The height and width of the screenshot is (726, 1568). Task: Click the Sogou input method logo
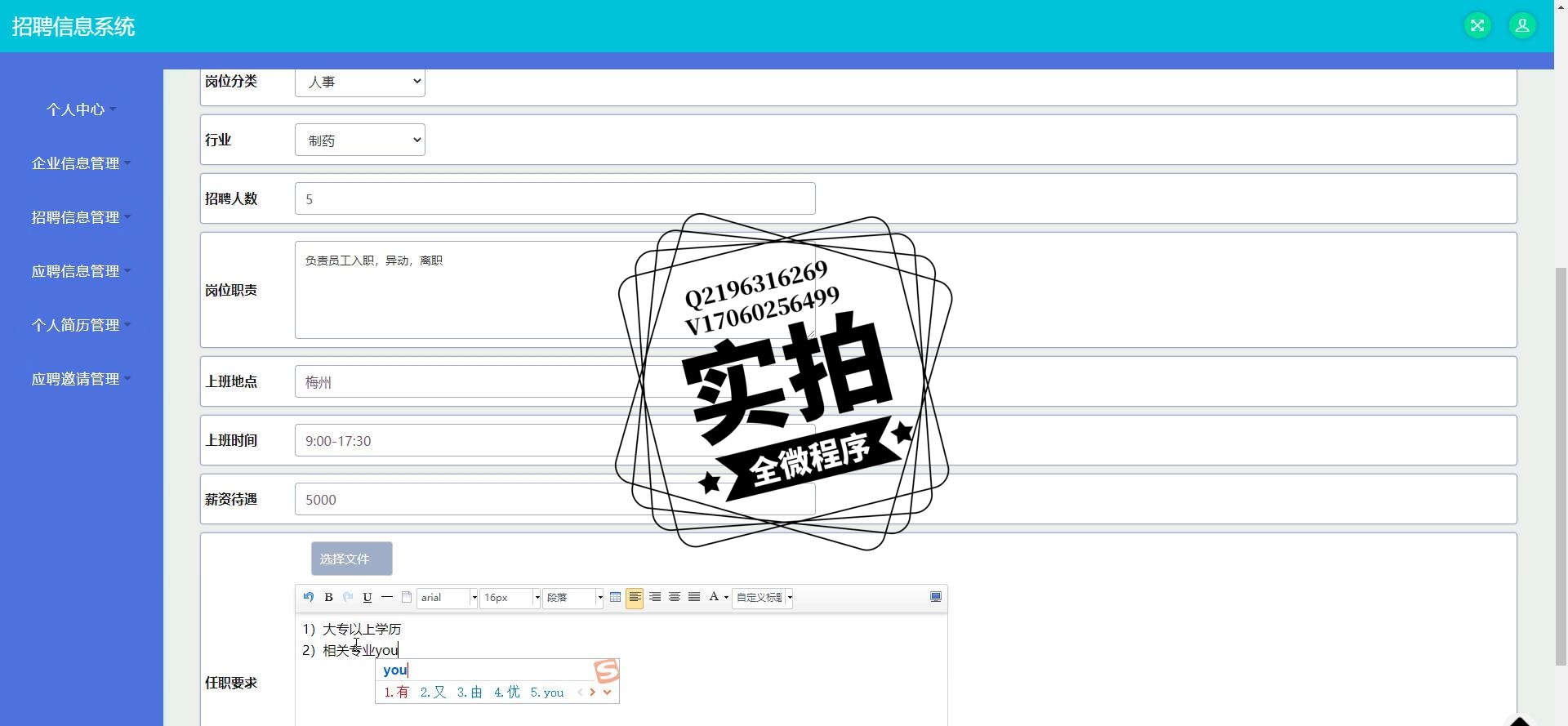click(607, 671)
